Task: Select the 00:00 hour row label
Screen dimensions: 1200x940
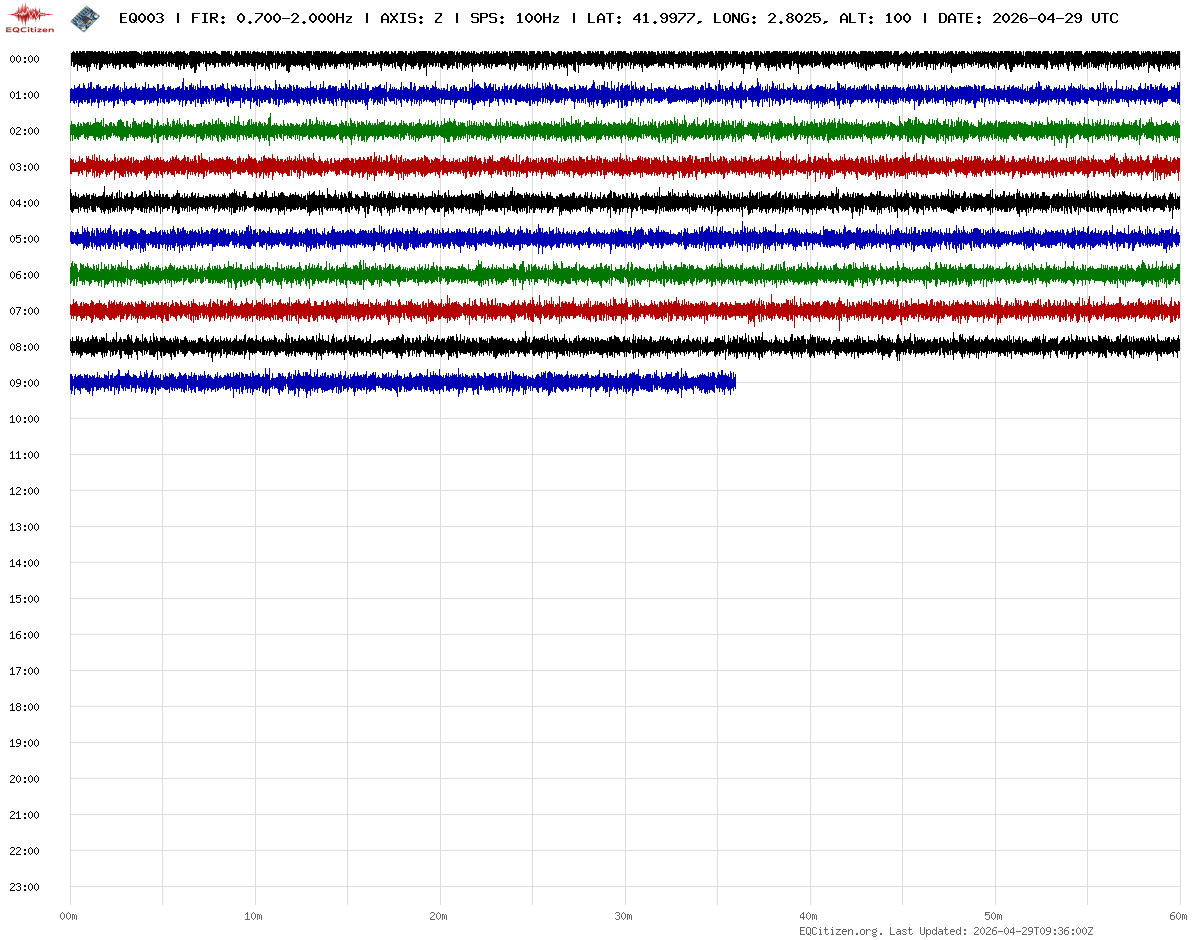Action: pos(24,59)
